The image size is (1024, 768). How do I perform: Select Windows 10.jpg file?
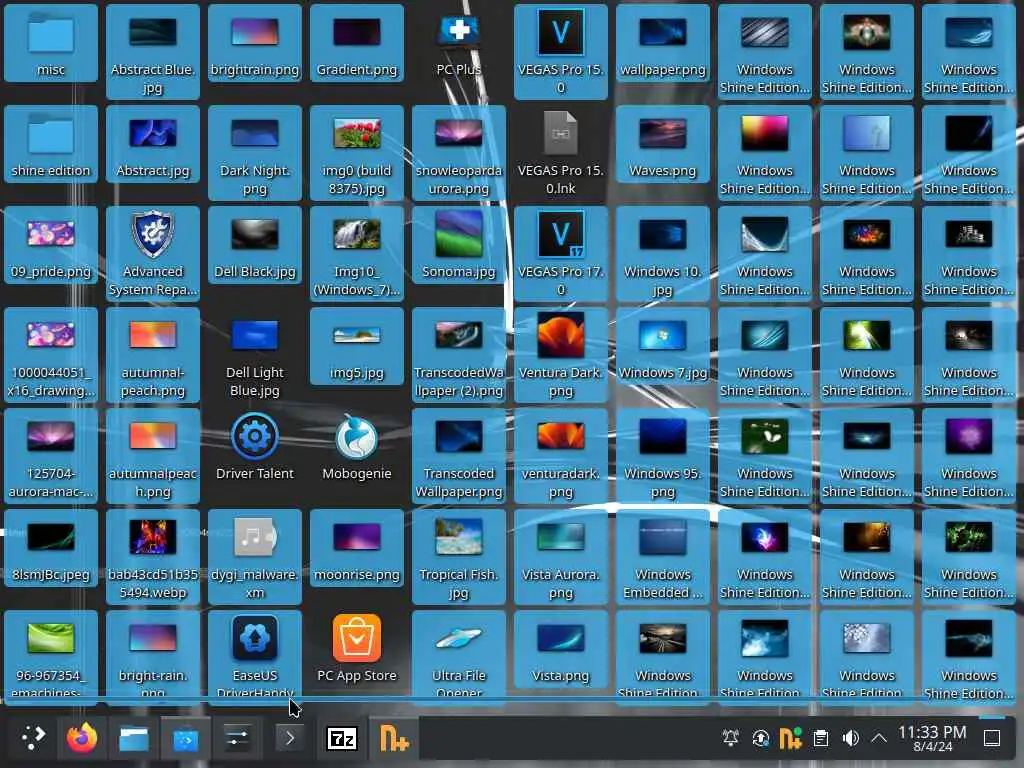coord(663,253)
